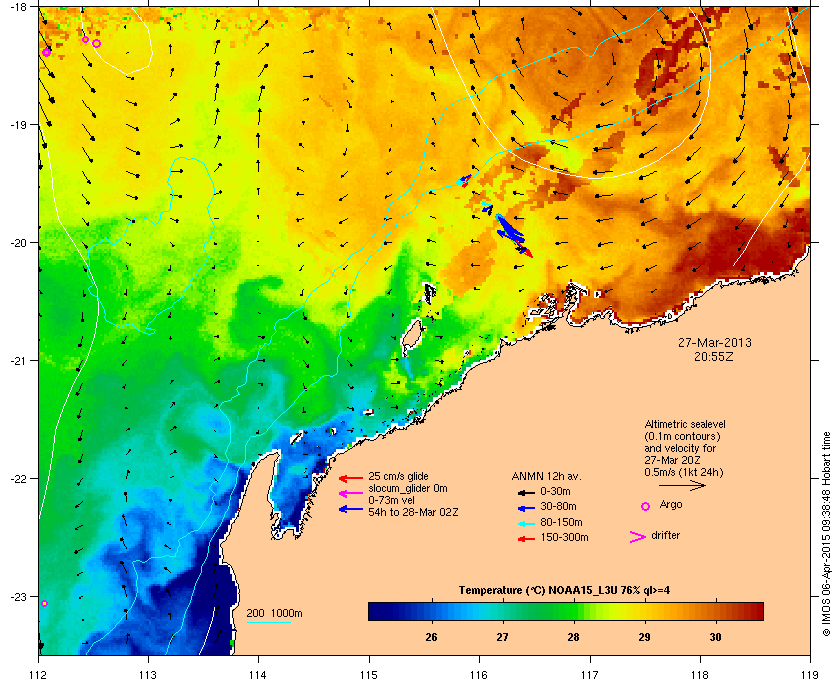This screenshot has width=840, height=680.
Task: Click colorbar tick label '29'
Action: (x=644, y=637)
